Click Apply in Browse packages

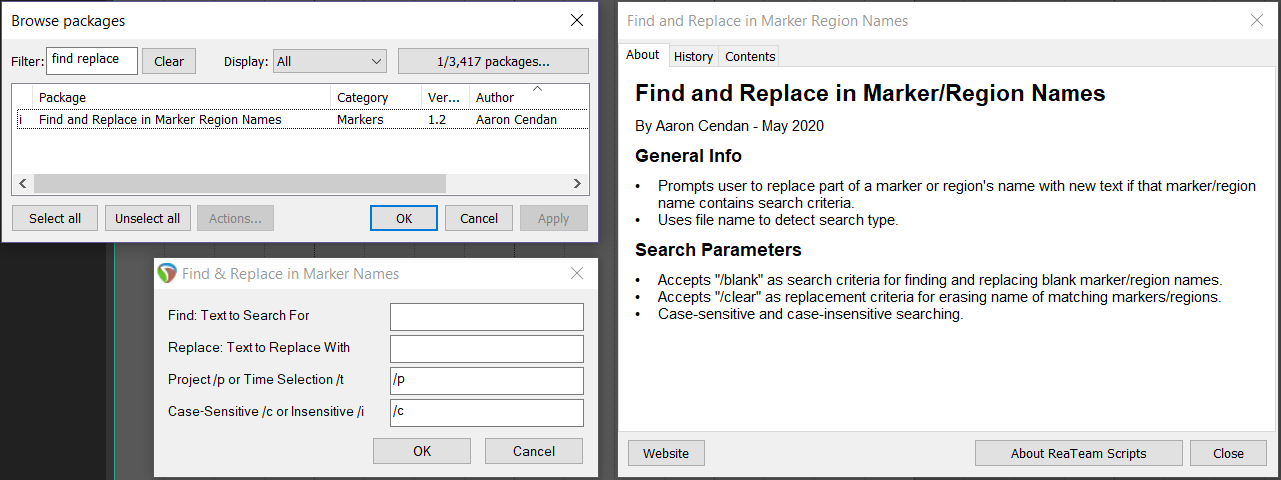tap(554, 218)
